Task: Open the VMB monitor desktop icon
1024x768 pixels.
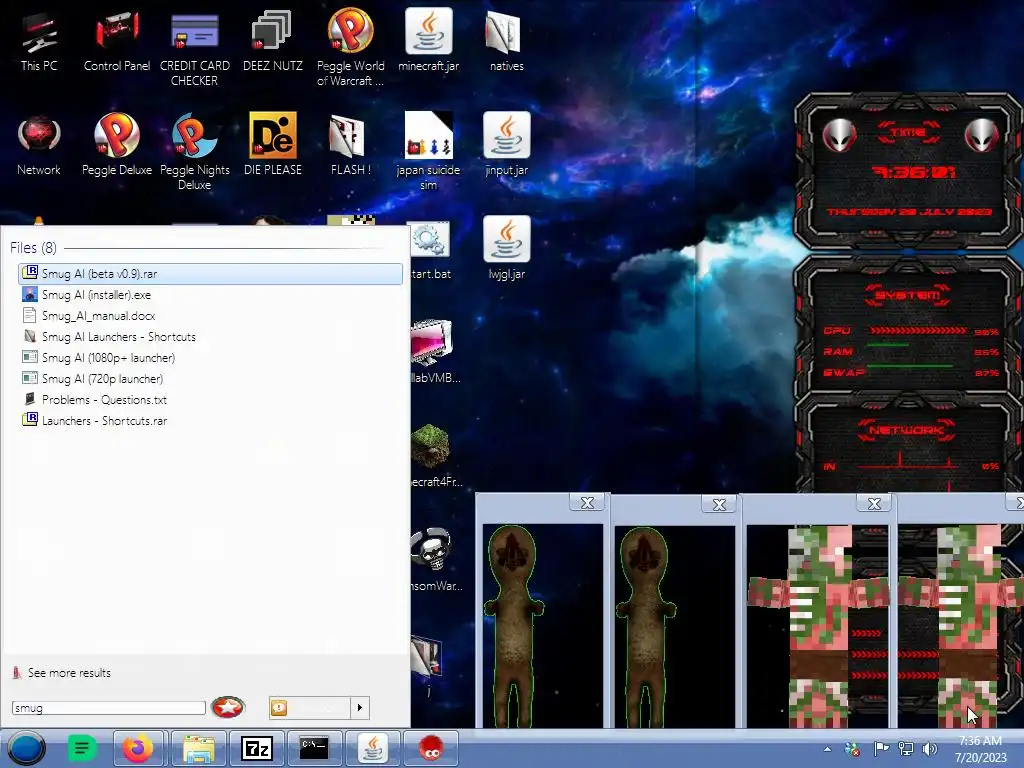Action: tap(432, 343)
